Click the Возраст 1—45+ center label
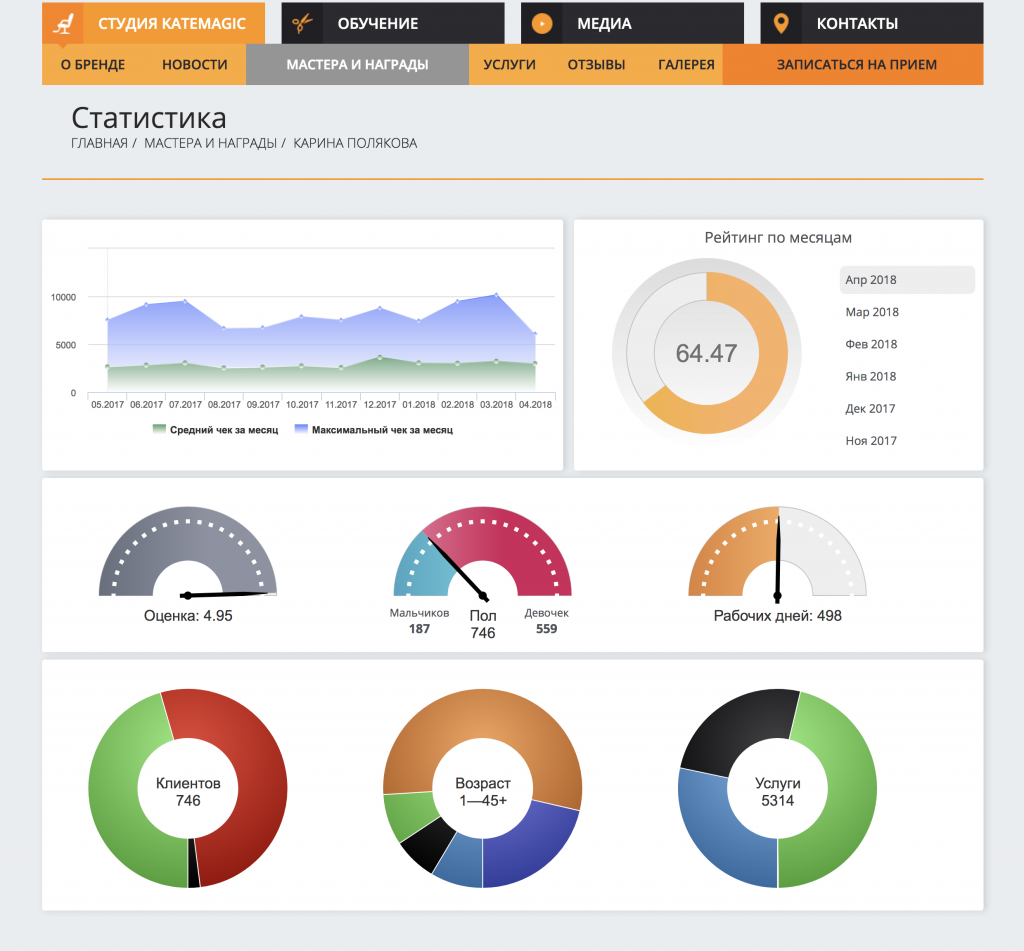This screenshot has height=951, width=1024. pos(483,792)
